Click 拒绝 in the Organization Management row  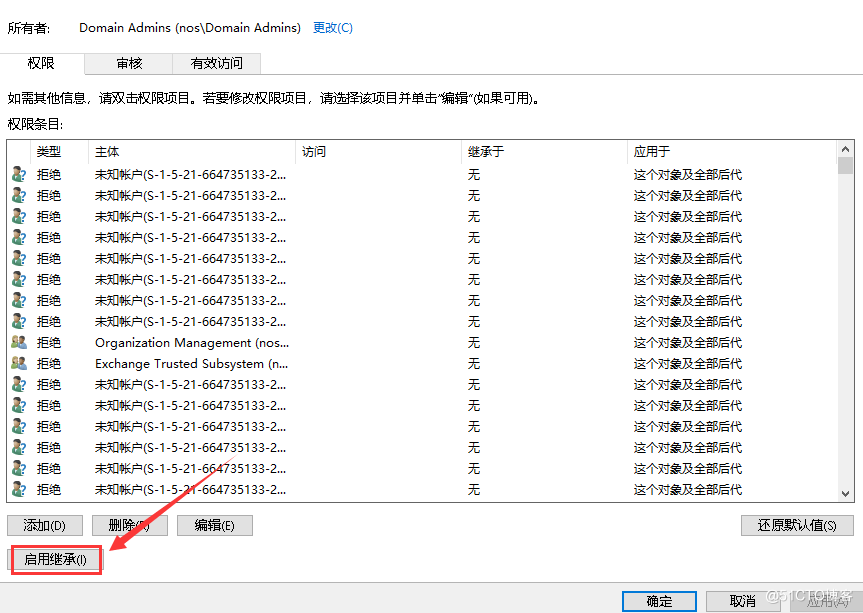coord(49,343)
